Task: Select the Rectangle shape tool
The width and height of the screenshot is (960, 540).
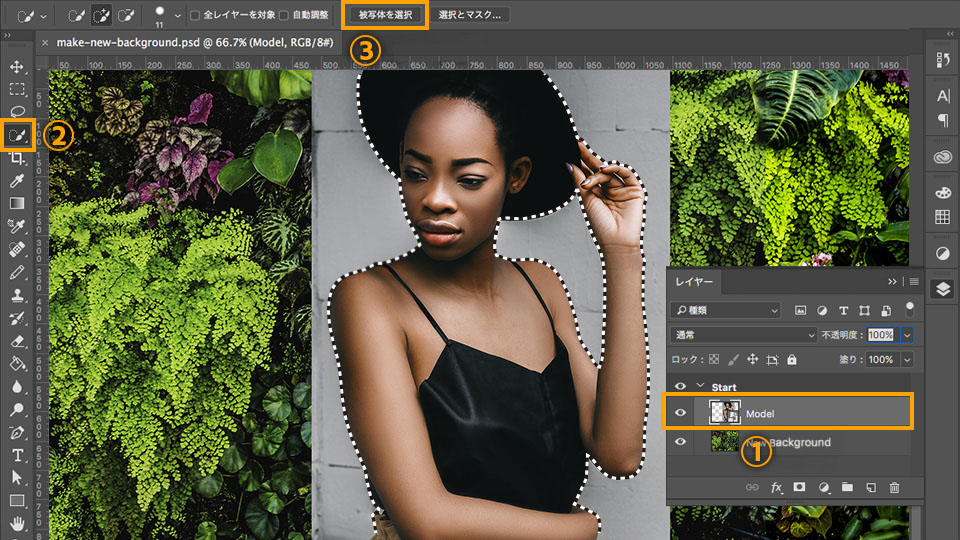Action: 17,501
